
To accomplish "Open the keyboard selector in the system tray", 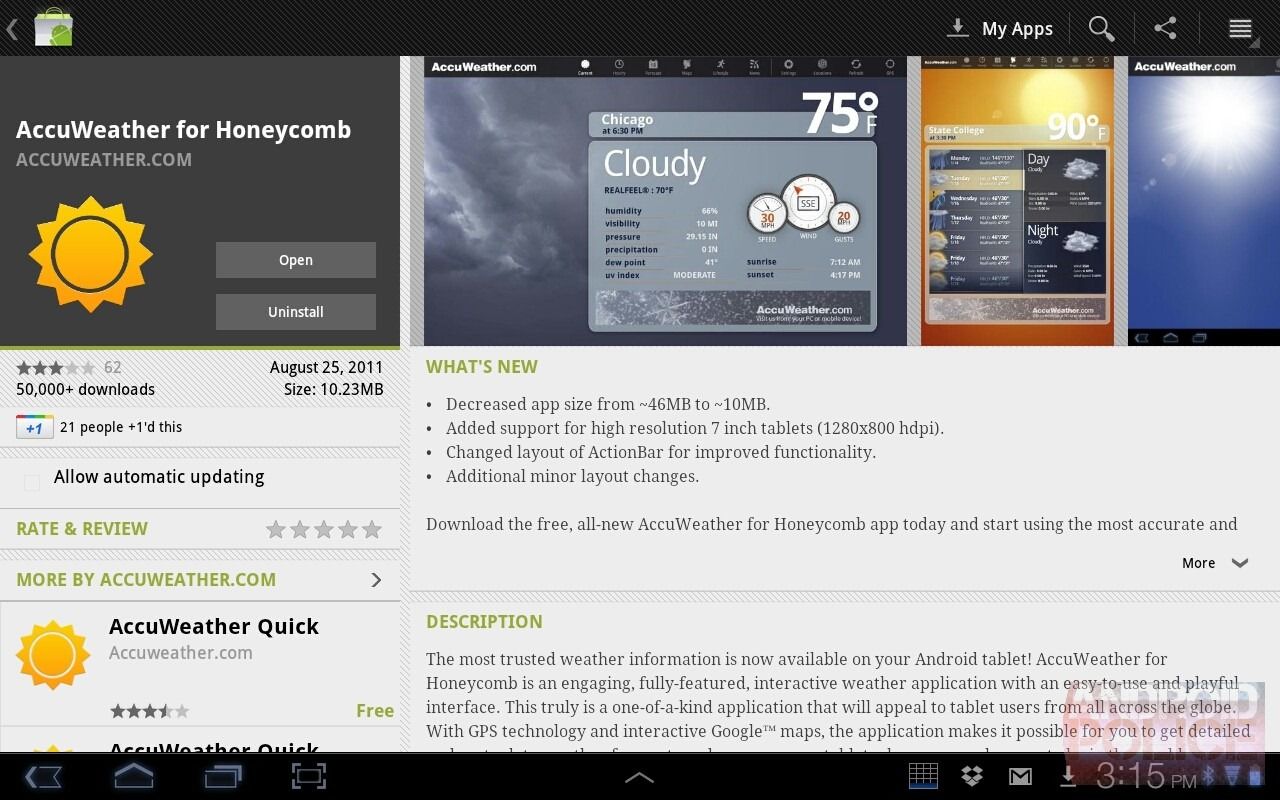I will (923, 775).
